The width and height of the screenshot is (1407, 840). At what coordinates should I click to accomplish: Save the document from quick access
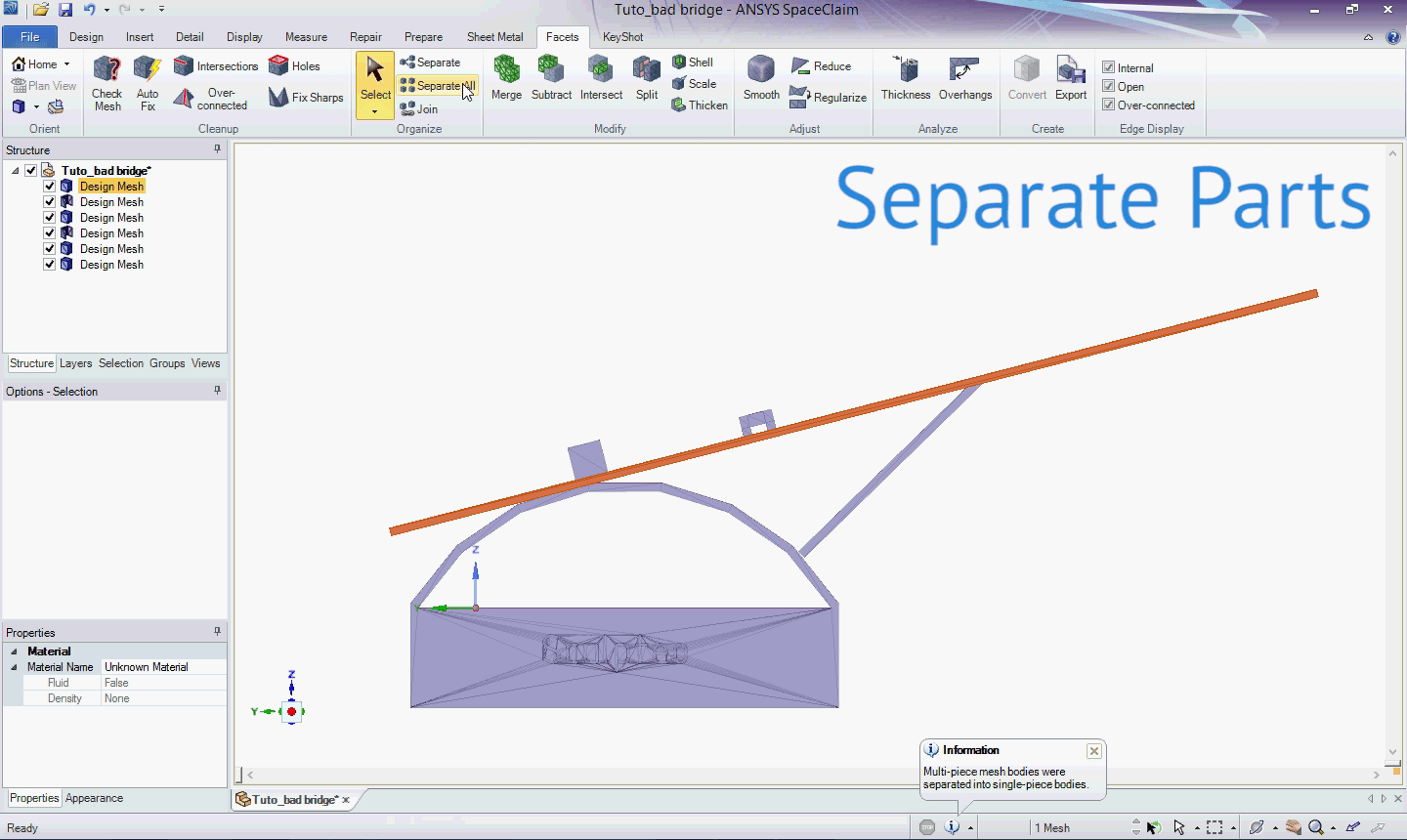click(64, 10)
